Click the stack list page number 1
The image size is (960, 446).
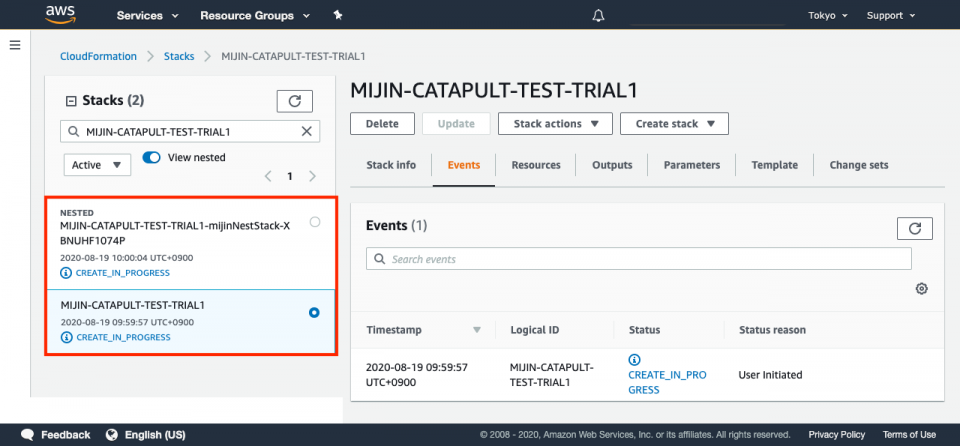[290, 176]
